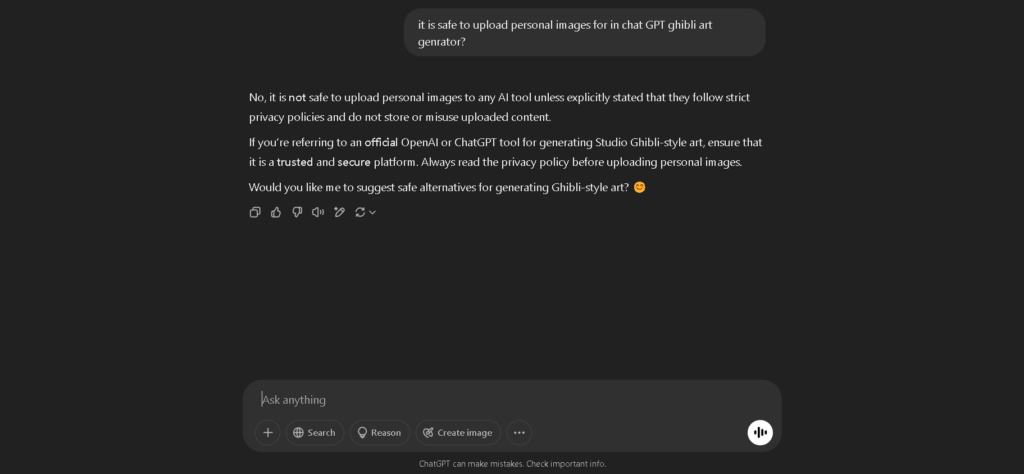
Task: Toggle the Create image tool
Action: pos(458,432)
